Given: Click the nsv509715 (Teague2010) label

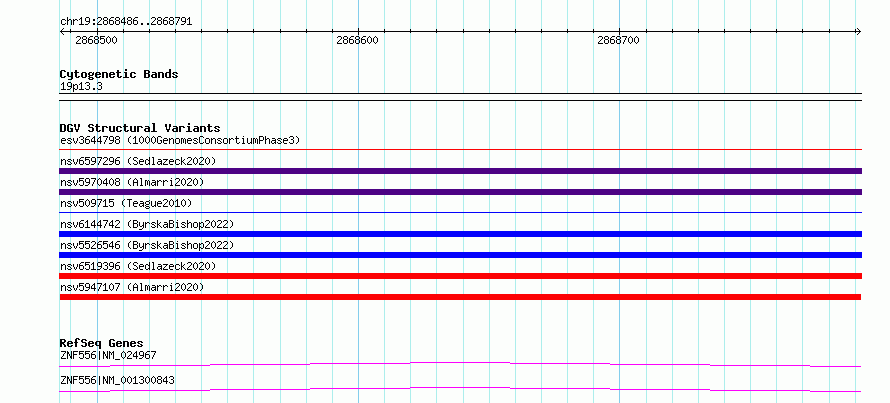Looking at the screenshot, I should tap(126, 203).
